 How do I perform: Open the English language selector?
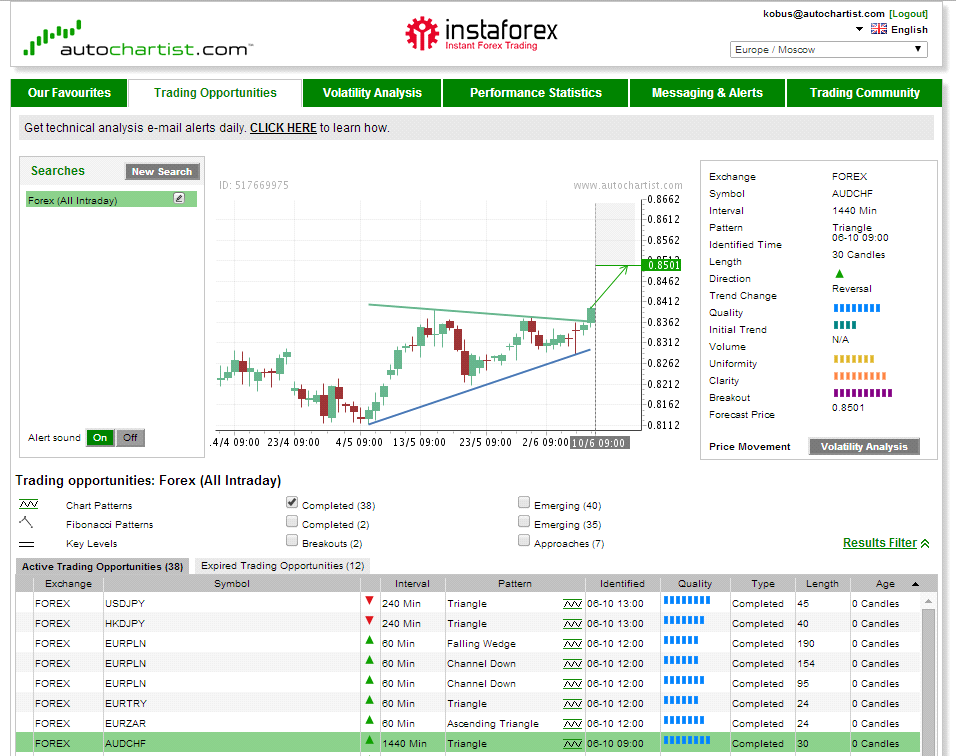click(891, 30)
